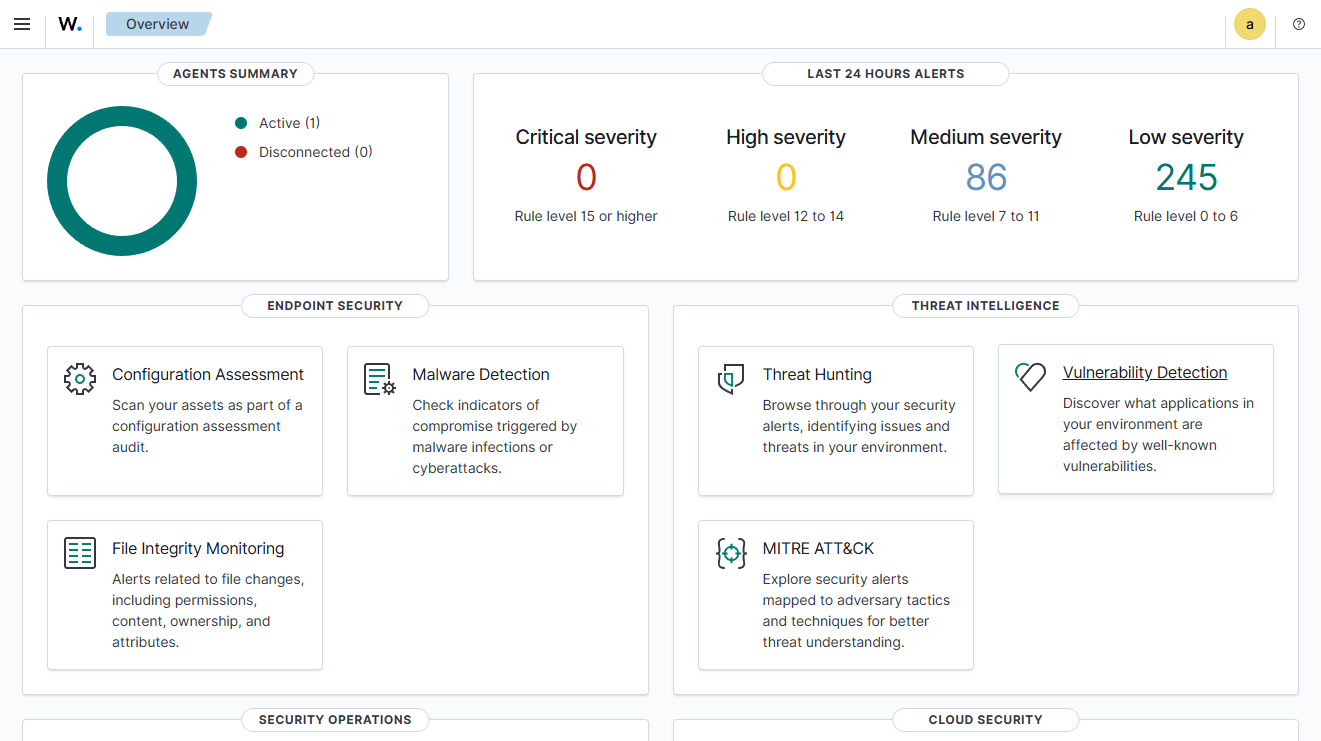The height and width of the screenshot is (741, 1321).
Task: Click the 'SECURITY OPERATIONS' section title
Action: [x=335, y=720]
